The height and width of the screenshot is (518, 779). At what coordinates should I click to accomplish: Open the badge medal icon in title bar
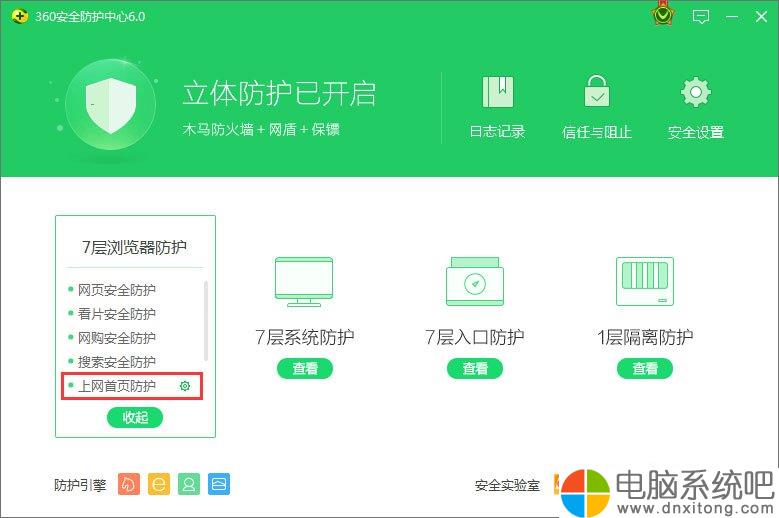[663, 14]
